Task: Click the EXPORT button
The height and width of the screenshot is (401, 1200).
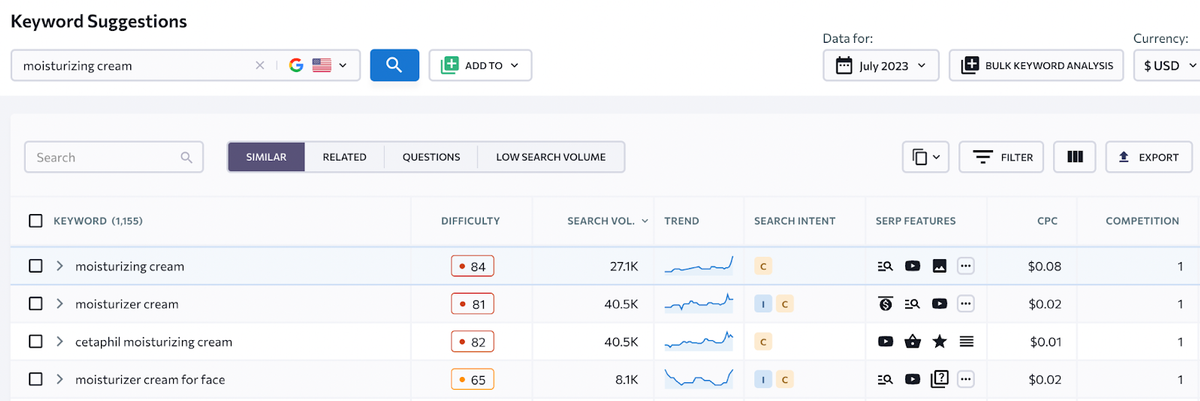Action: click(1149, 157)
